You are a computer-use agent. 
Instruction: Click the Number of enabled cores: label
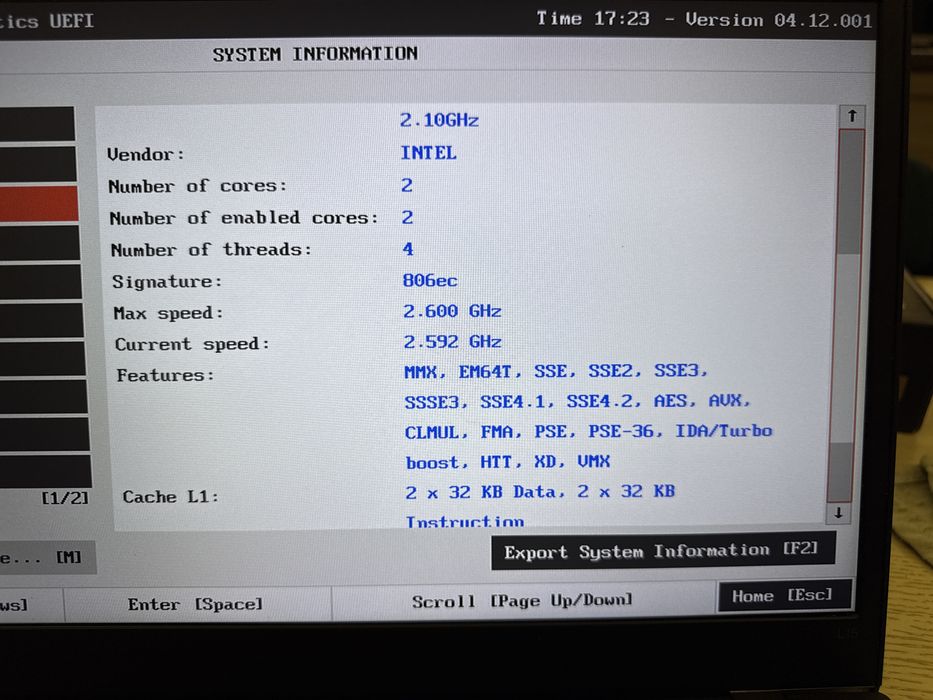click(x=244, y=218)
